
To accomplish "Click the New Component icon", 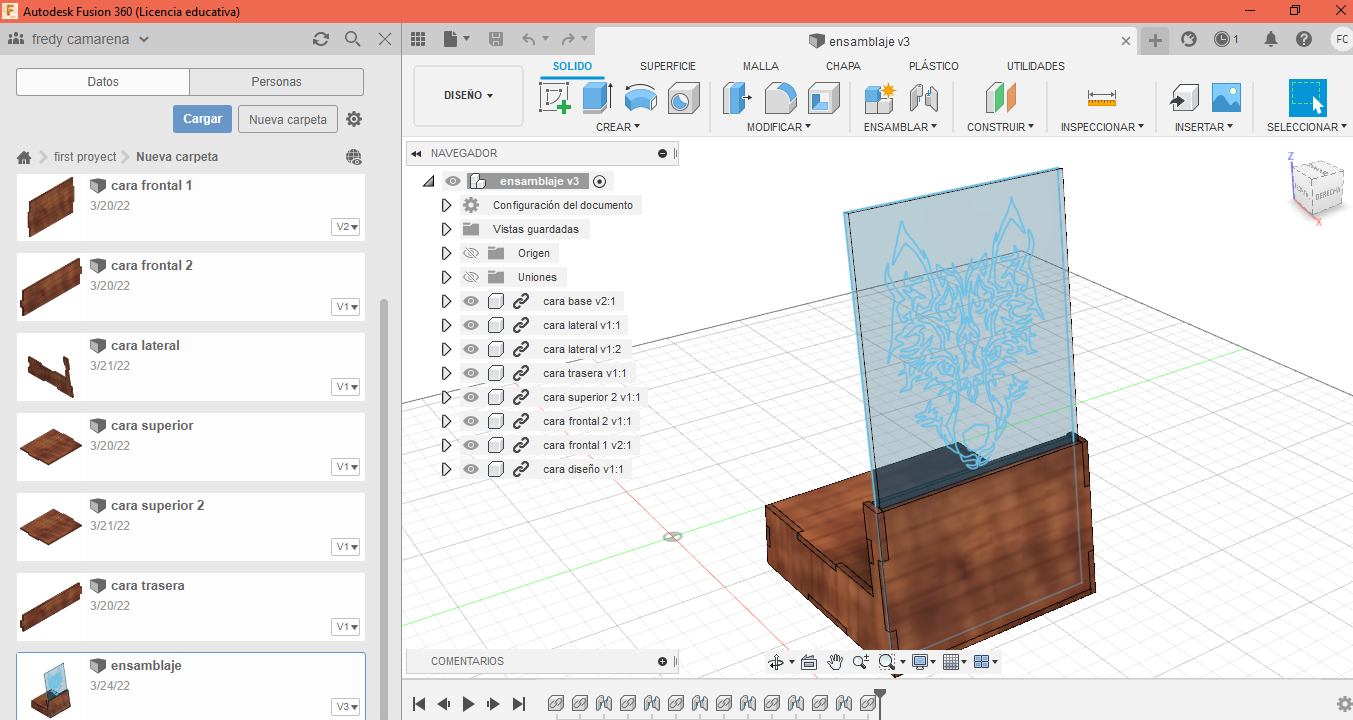I will click(x=880, y=98).
